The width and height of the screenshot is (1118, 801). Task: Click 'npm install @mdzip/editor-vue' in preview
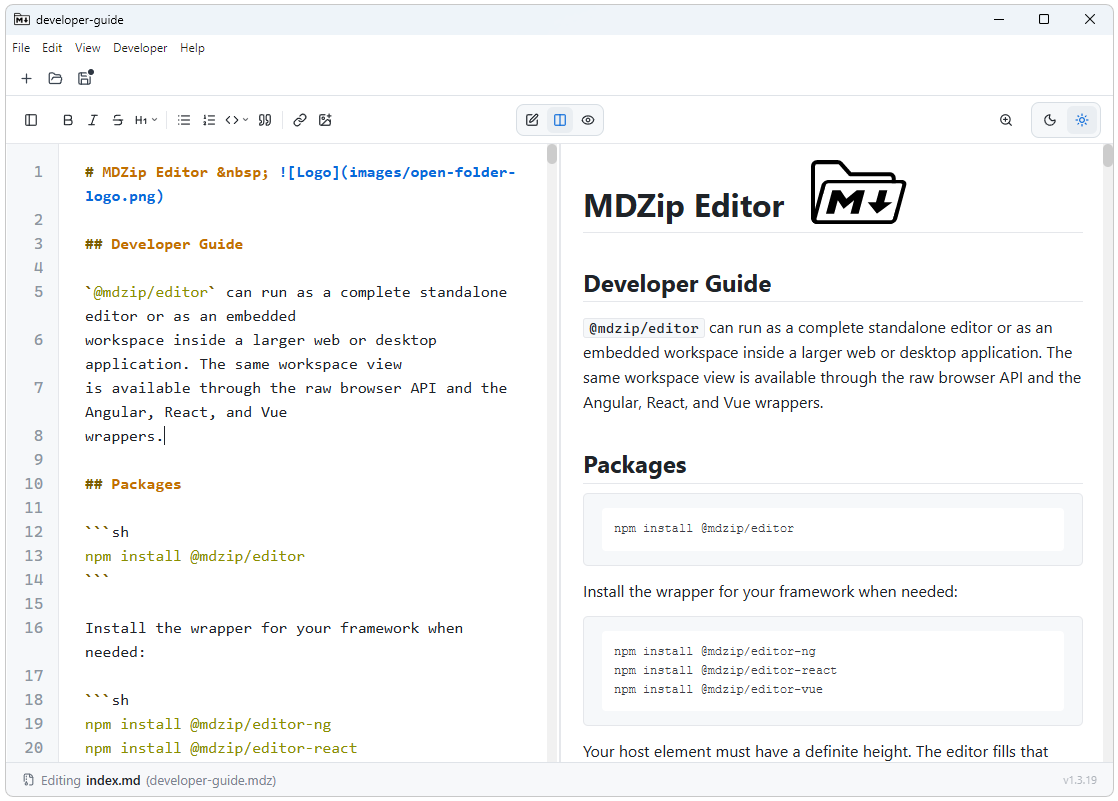click(x=718, y=690)
